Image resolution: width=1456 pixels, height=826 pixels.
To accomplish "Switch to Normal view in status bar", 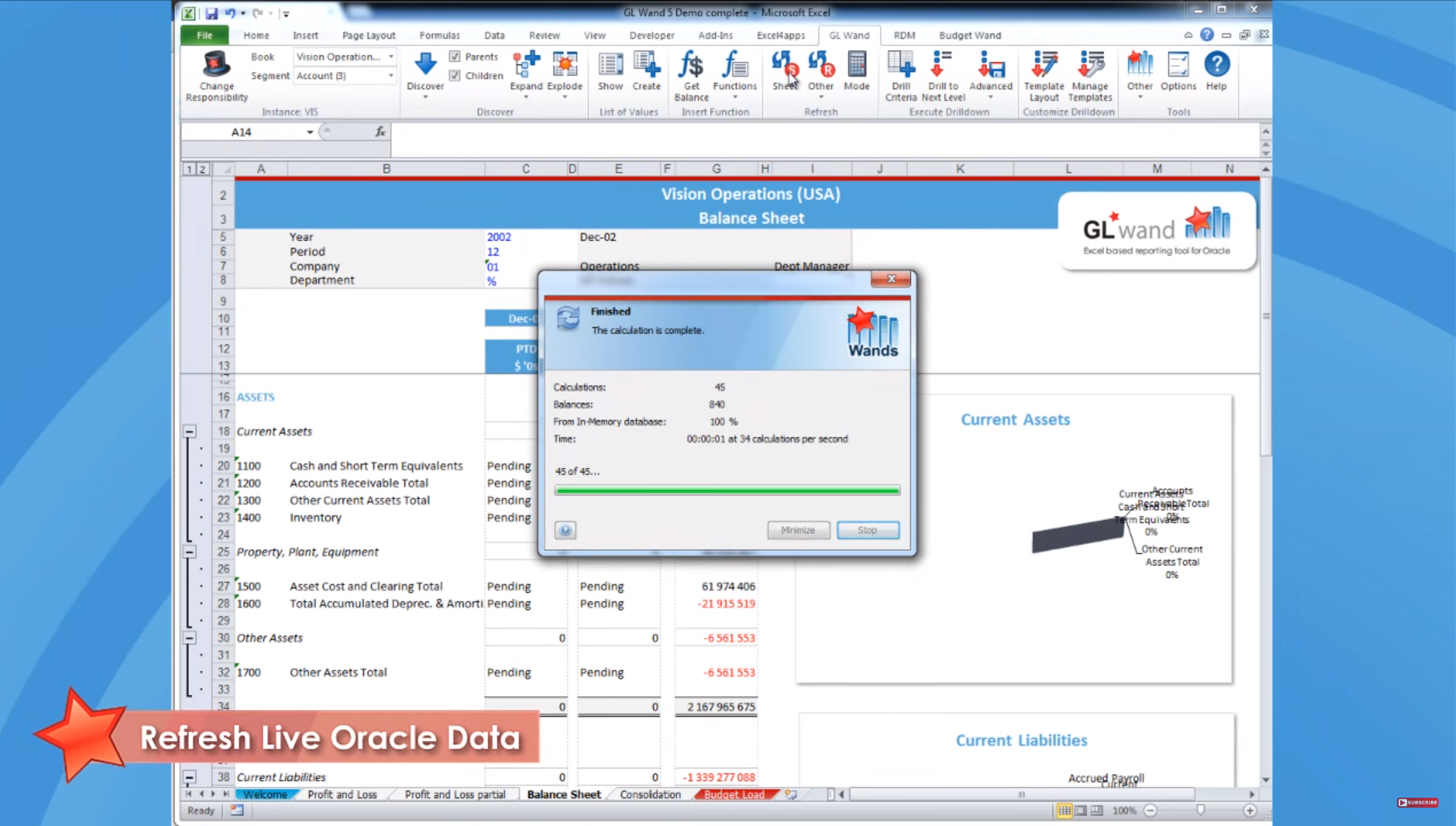I will 1064,811.
